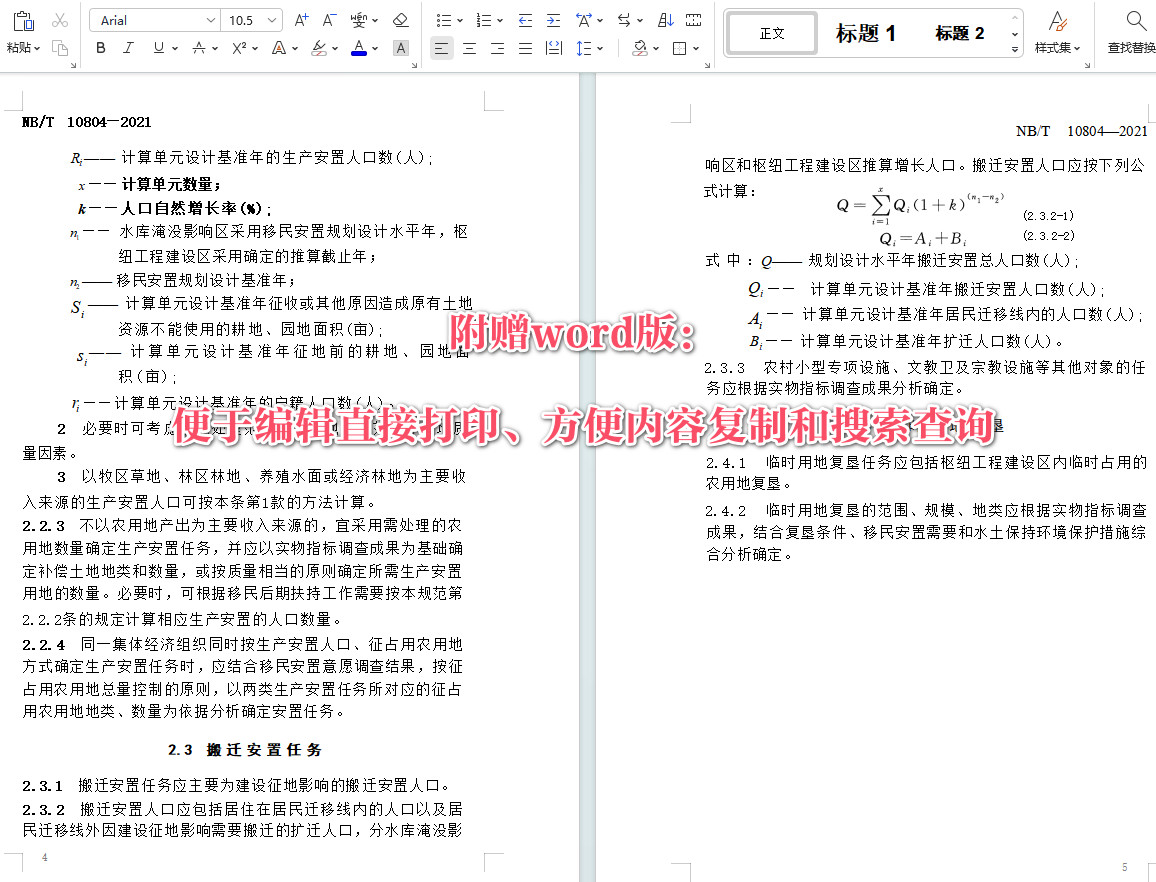Select the 正文 style

pyautogui.click(x=771, y=32)
